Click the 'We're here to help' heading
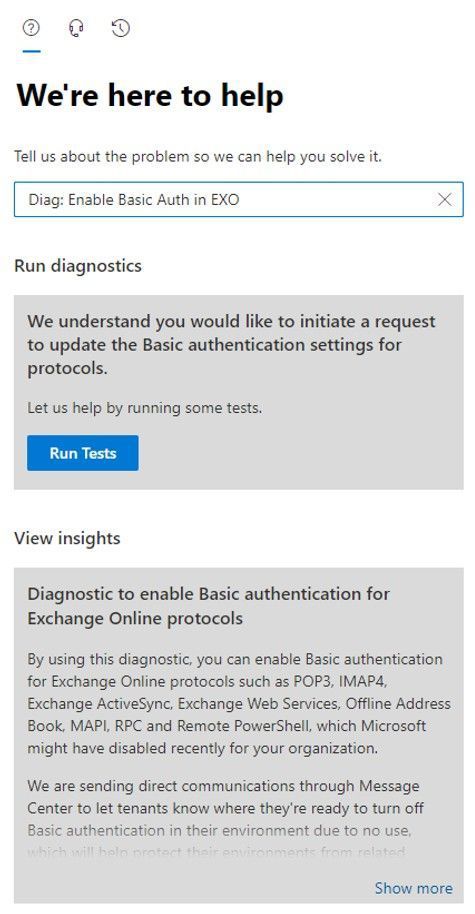Screen dimensions: 475x914 [x=150, y=95]
